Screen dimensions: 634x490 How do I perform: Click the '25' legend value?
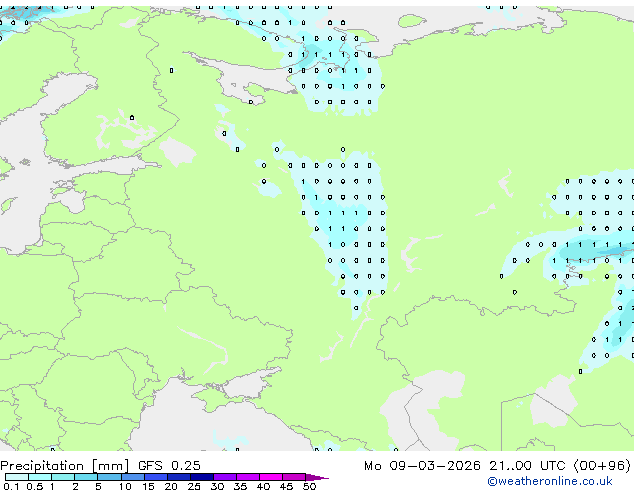[194, 486]
